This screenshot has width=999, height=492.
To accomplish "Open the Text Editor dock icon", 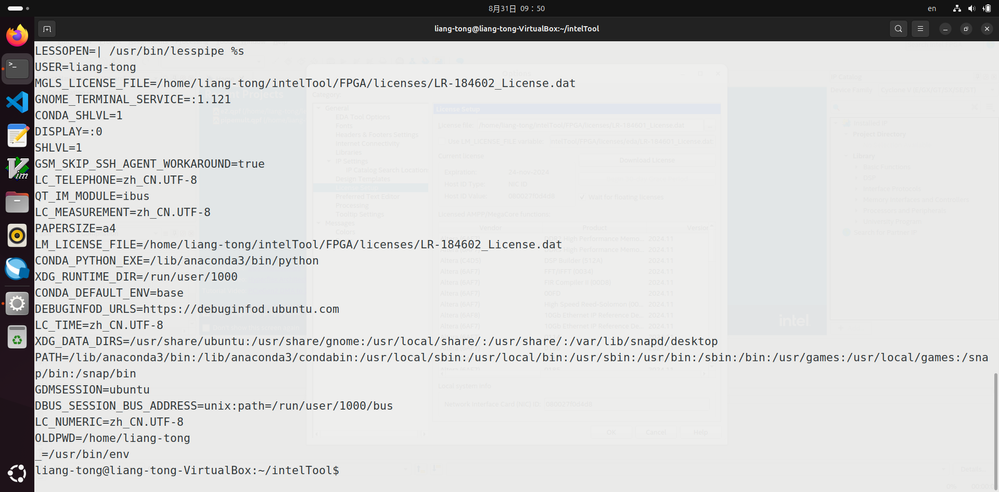I will pos(17,135).
